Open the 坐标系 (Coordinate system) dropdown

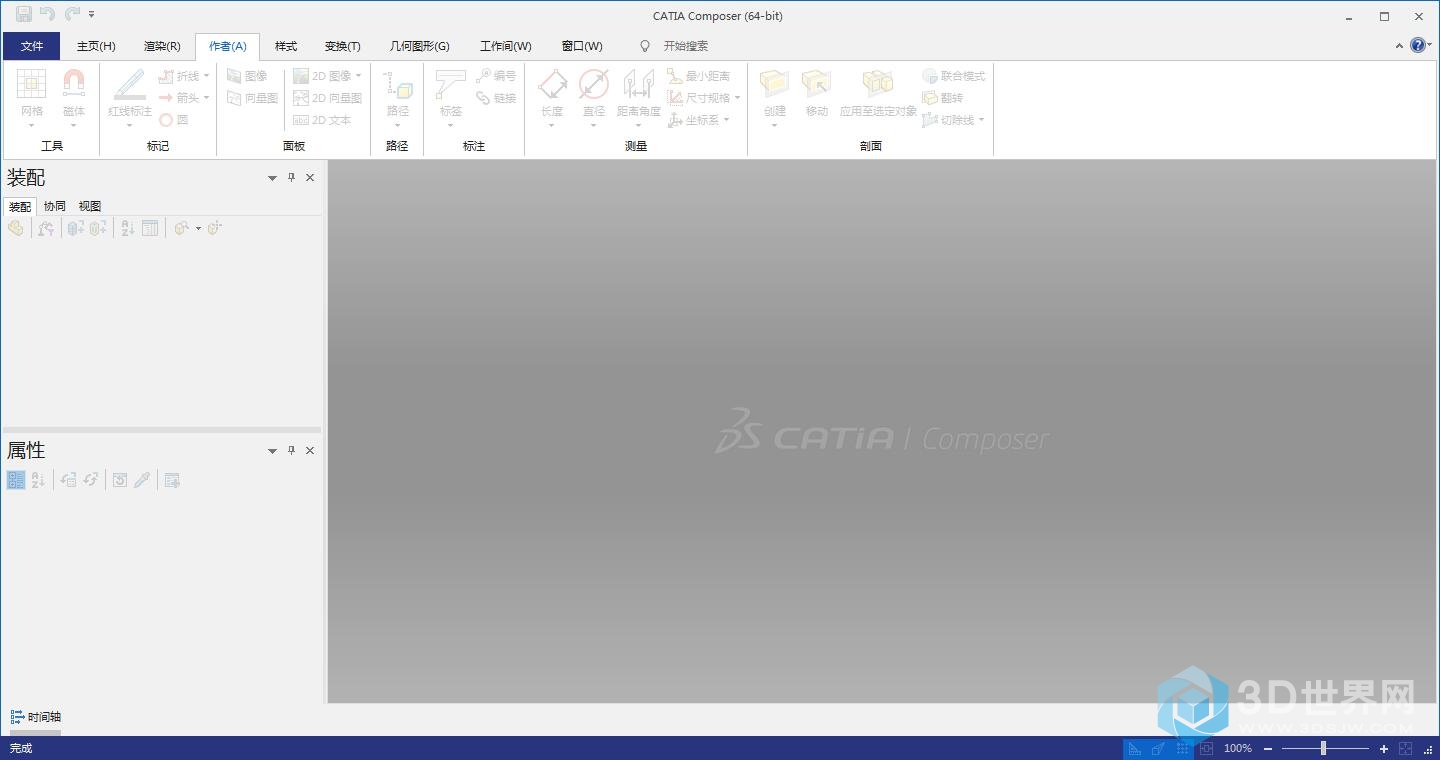tap(726, 120)
